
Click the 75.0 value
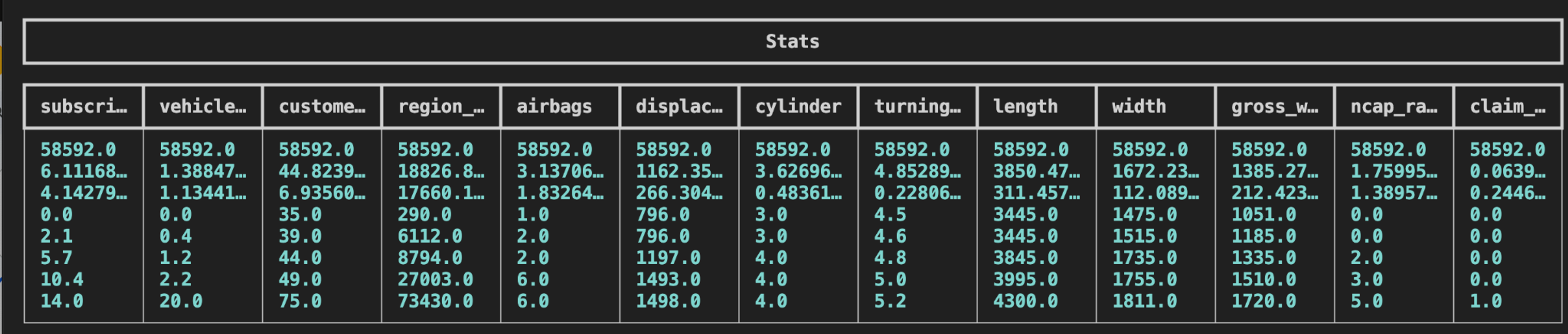coord(300,301)
